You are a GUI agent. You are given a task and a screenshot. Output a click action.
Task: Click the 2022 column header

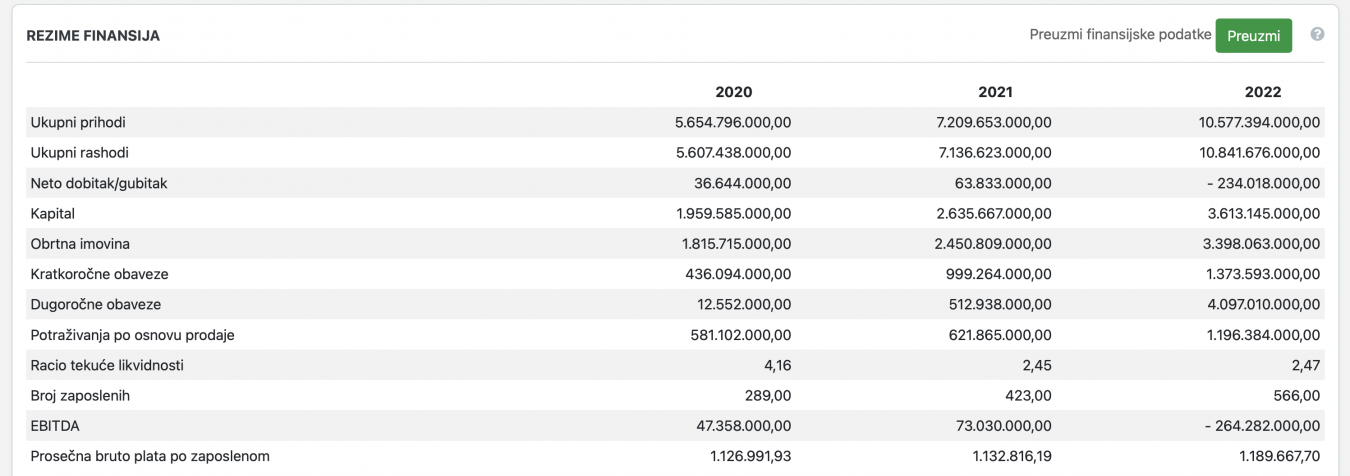pos(1262,92)
